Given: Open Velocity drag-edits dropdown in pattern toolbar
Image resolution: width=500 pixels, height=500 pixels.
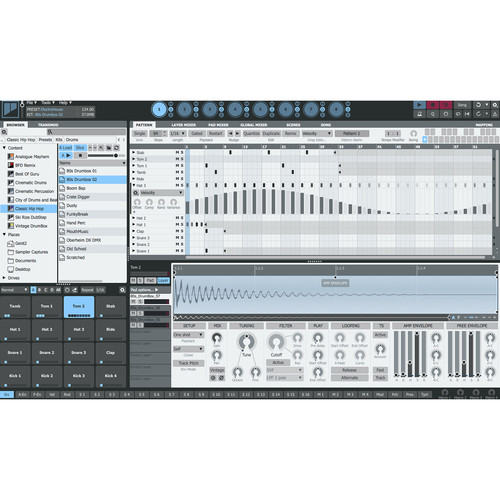Looking at the screenshot, I should [317, 133].
